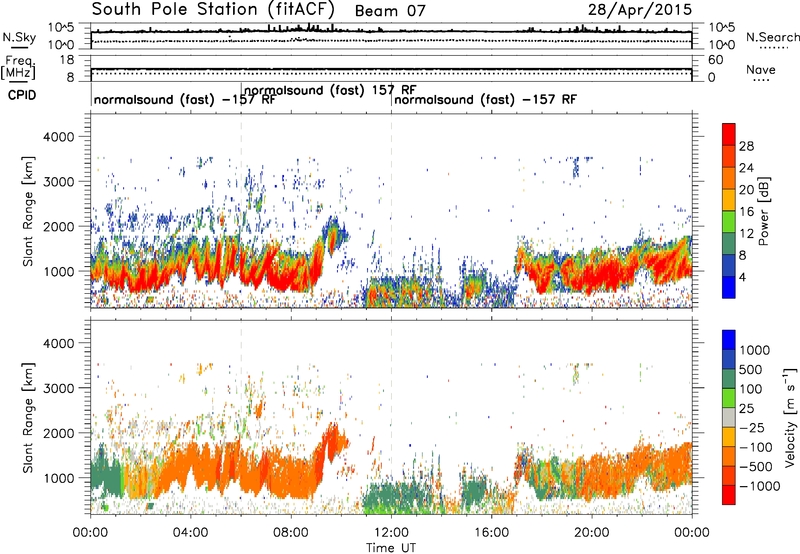
Task: Select the Time UT axis title
Action: pyautogui.click(x=391, y=548)
